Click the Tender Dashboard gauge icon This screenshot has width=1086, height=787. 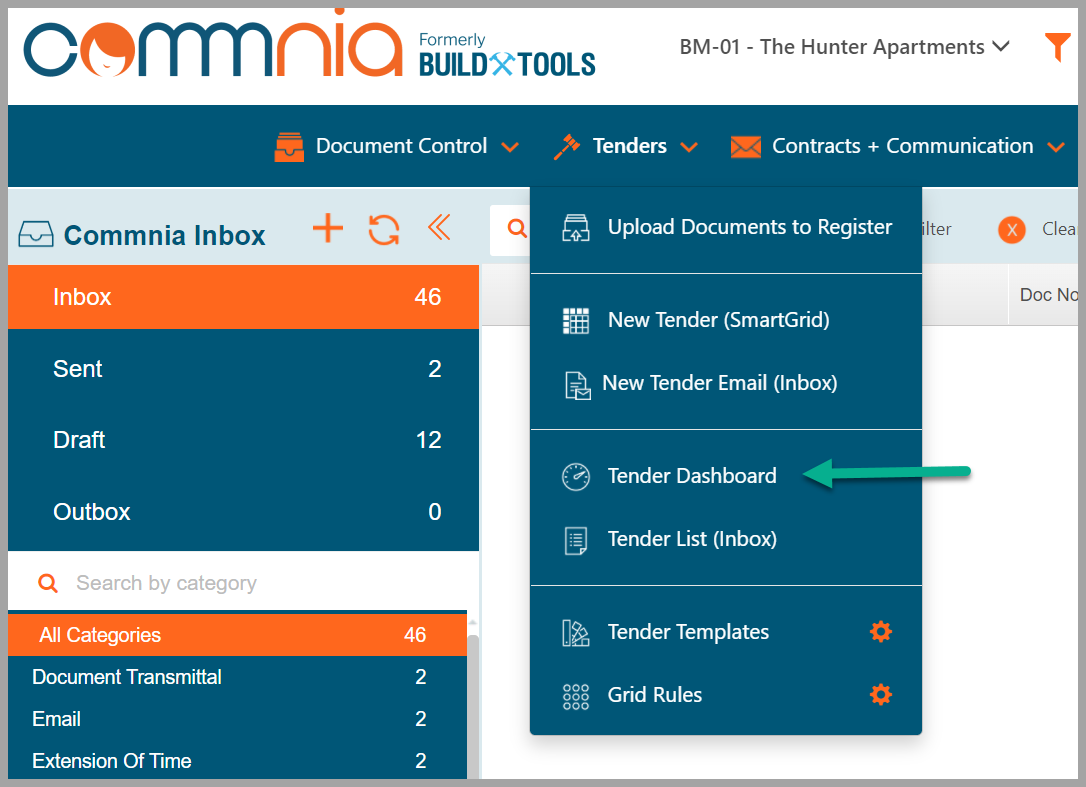pyautogui.click(x=576, y=477)
